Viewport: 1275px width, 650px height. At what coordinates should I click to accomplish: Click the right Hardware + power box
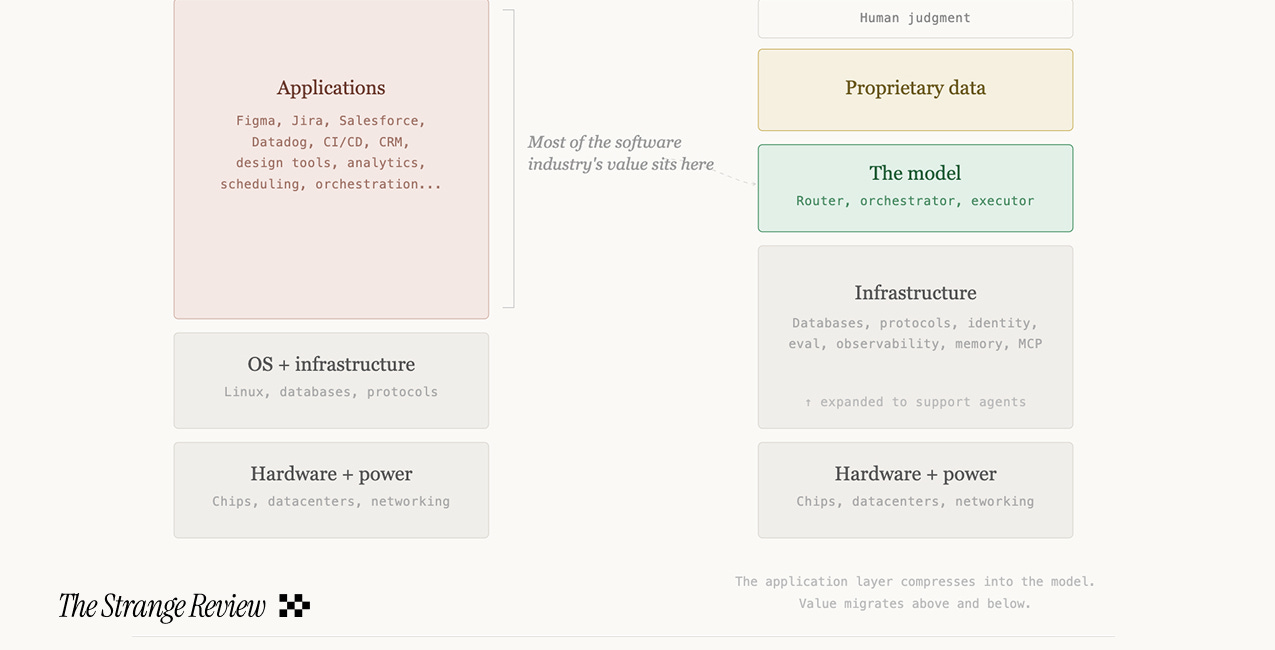point(915,490)
